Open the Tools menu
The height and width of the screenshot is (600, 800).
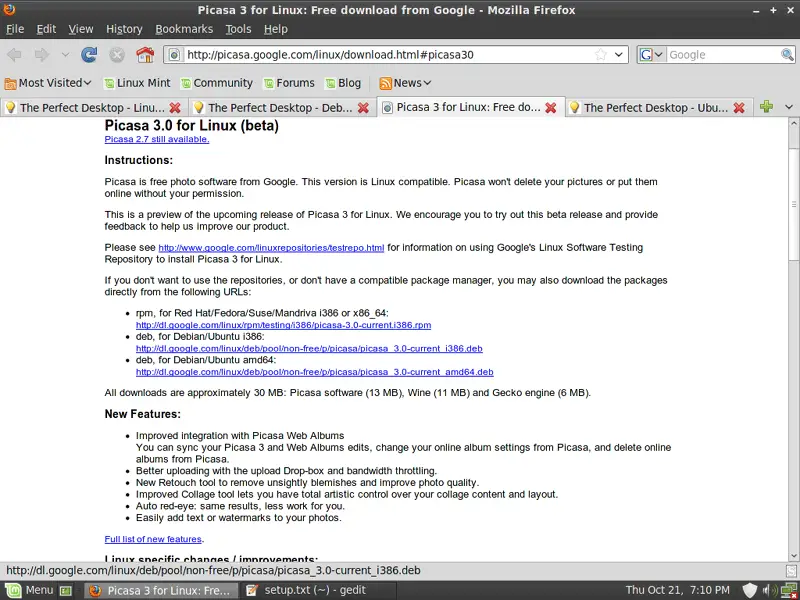(x=238, y=29)
